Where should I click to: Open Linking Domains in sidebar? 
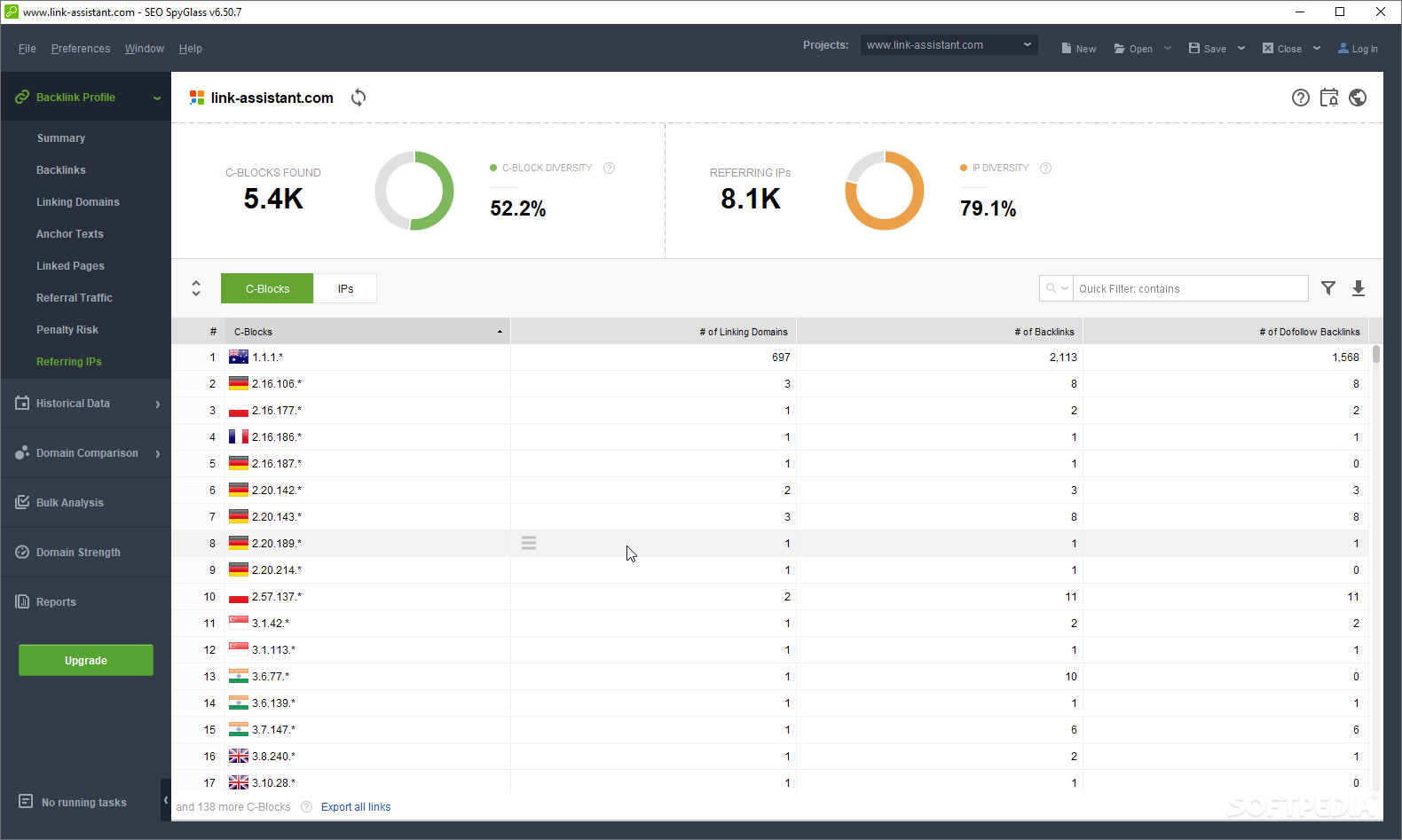pos(78,202)
